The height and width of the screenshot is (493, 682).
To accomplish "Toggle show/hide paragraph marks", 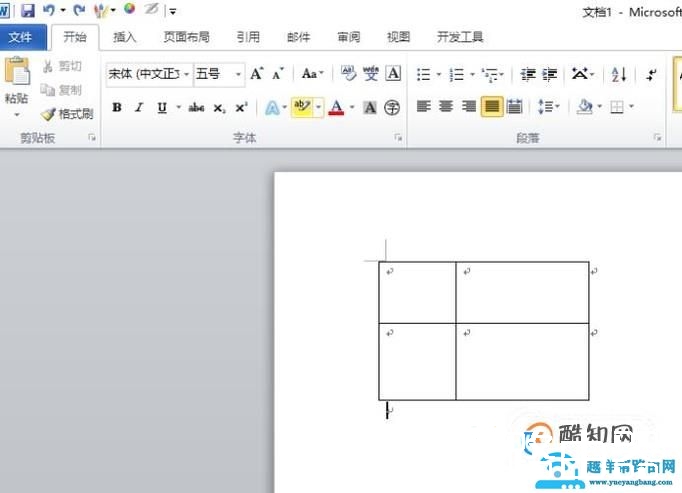I will (x=651, y=74).
